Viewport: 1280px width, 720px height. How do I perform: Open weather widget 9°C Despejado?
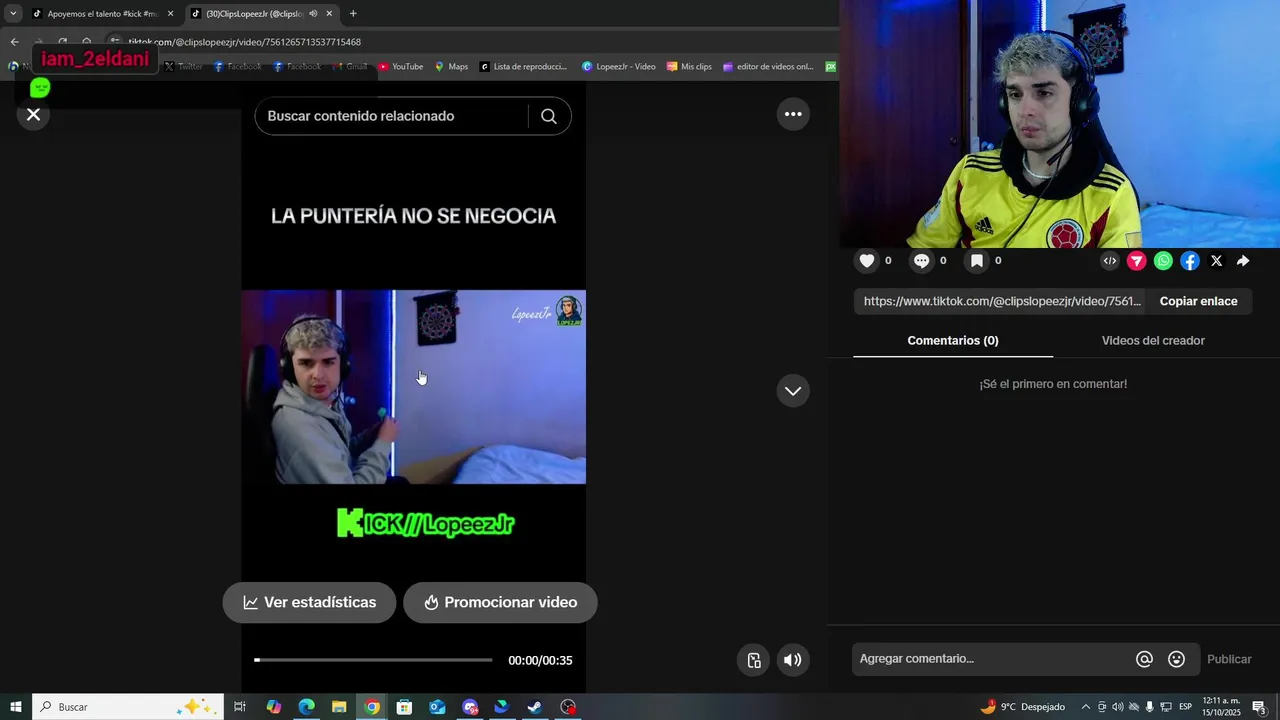click(x=1022, y=707)
